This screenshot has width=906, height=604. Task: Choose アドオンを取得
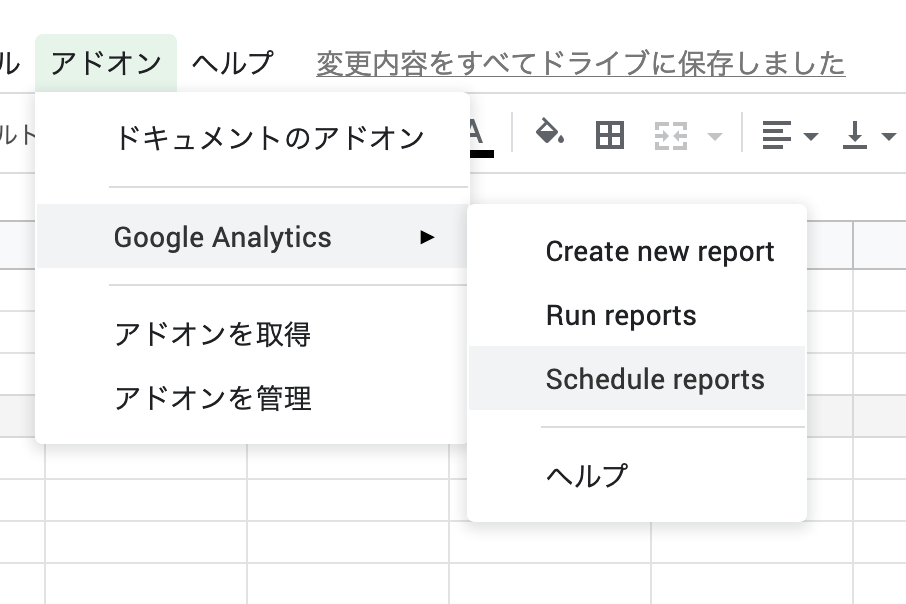(x=253, y=334)
